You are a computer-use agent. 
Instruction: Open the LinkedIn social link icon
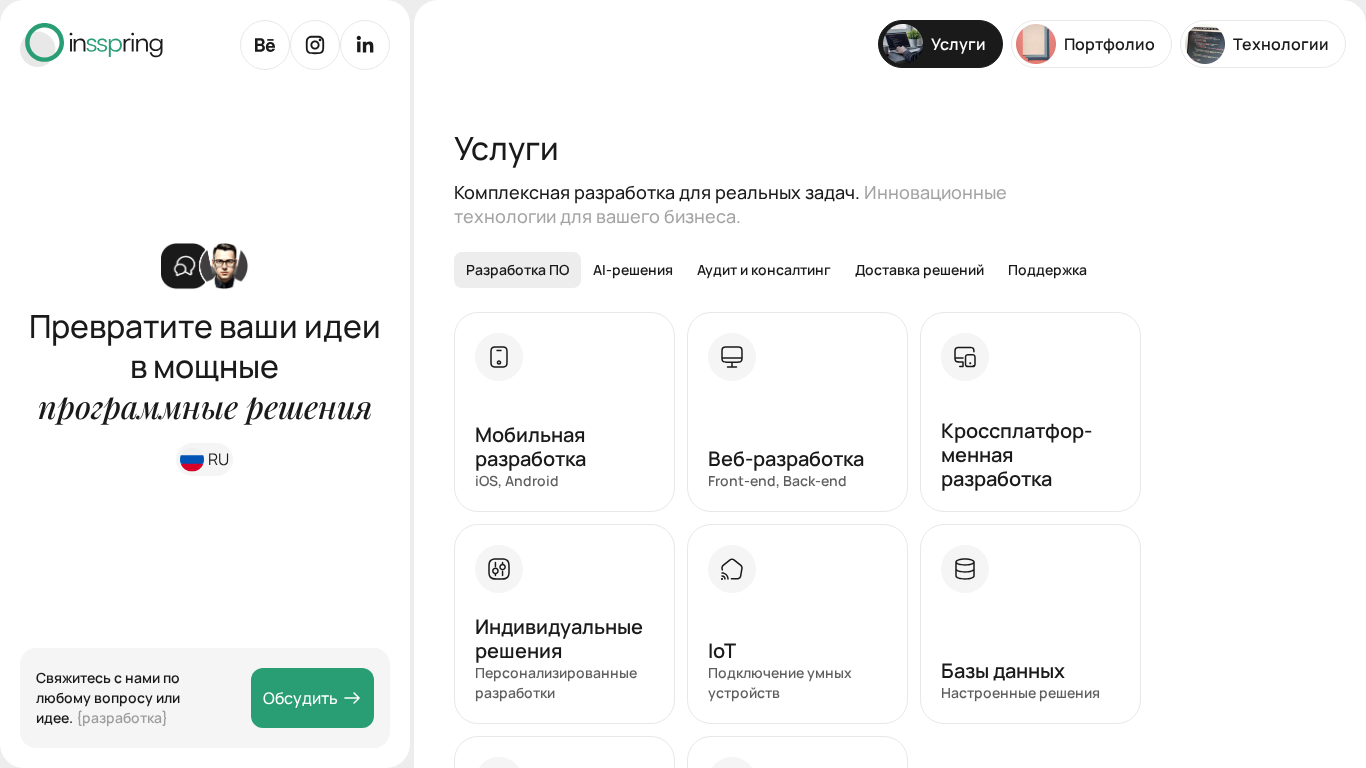[365, 45]
